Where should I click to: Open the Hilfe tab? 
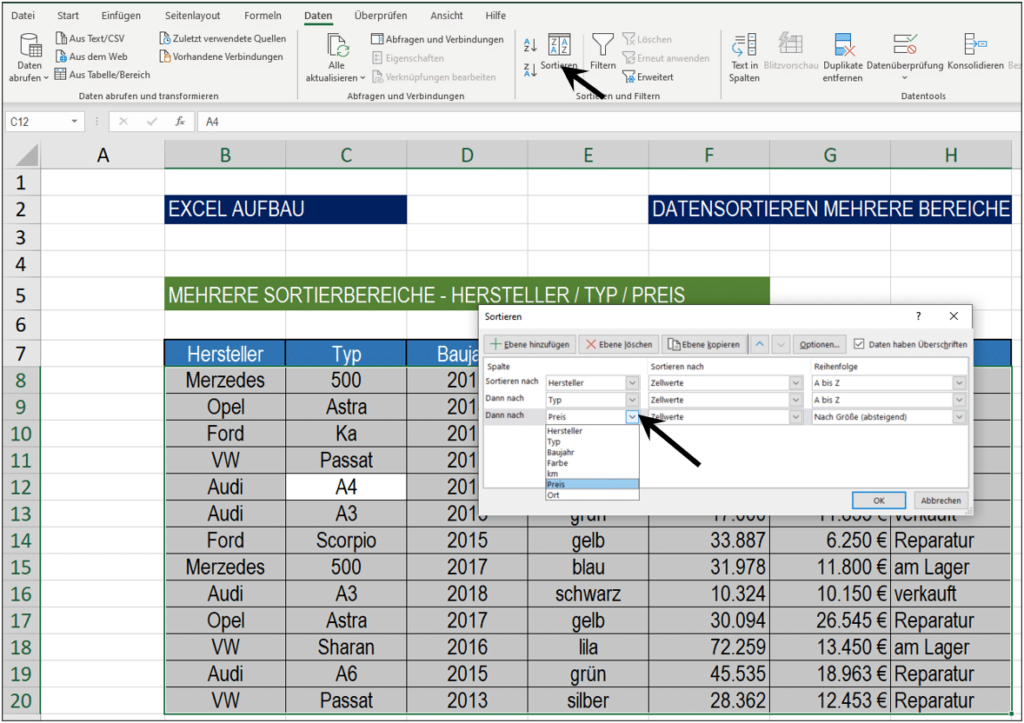(x=496, y=16)
